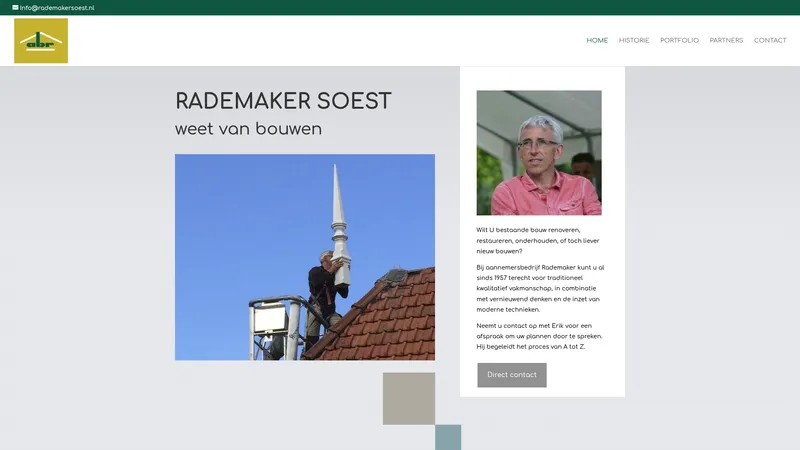The image size is (800, 450).
Task: Open the Portfolio menu item
Action: [679, 40]
